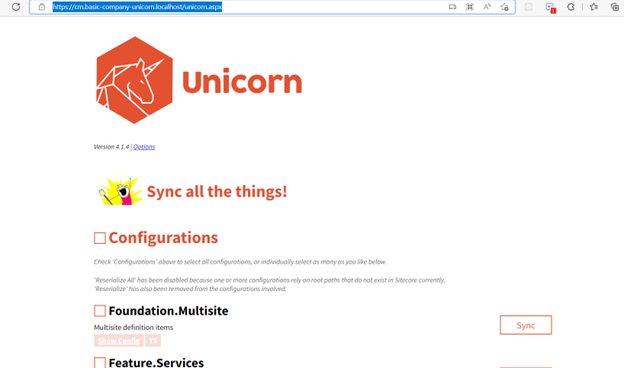Open the Options link

coord(144,147)
